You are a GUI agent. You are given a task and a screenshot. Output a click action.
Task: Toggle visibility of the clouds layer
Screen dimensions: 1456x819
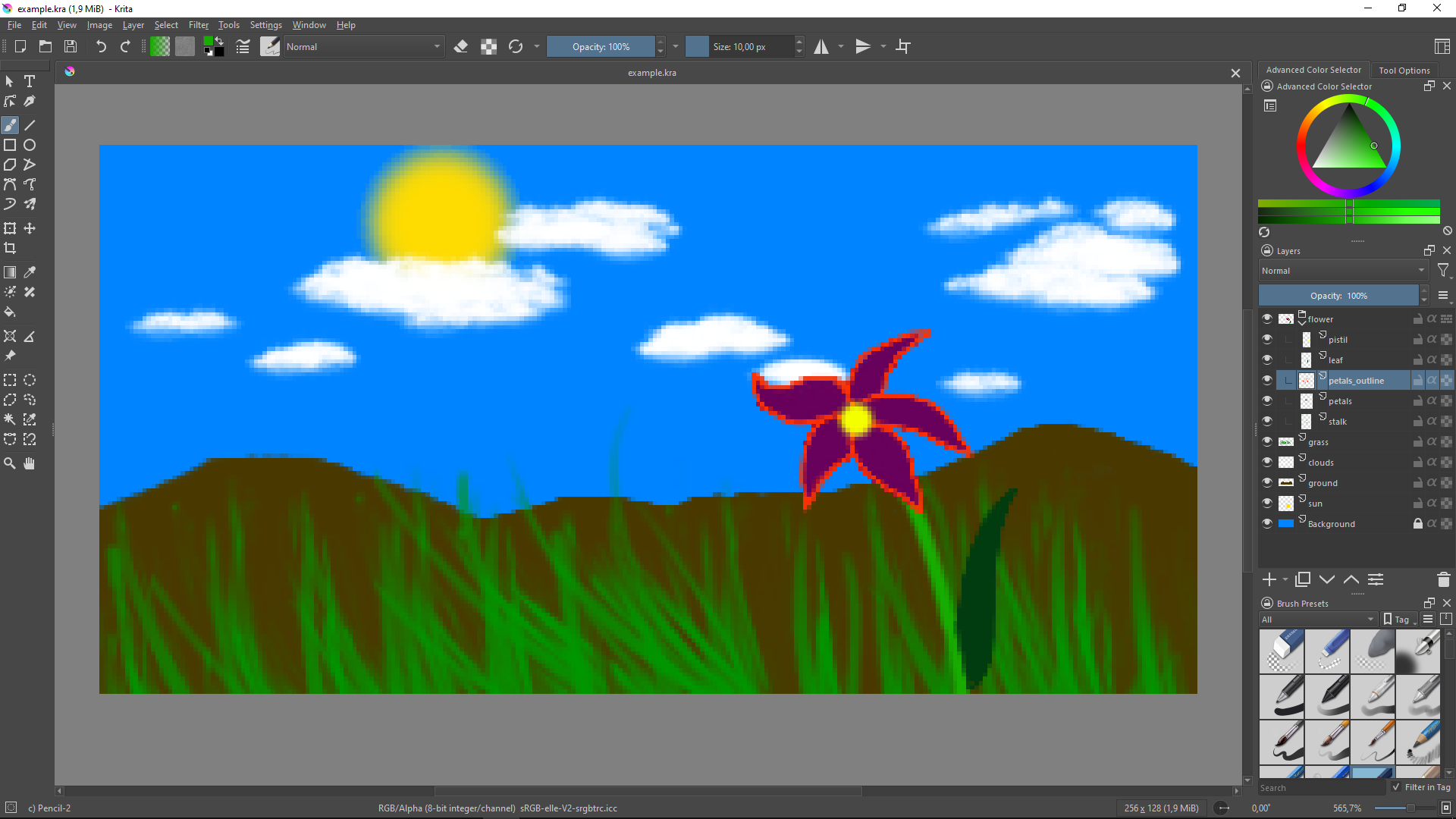pos(1267,462)
